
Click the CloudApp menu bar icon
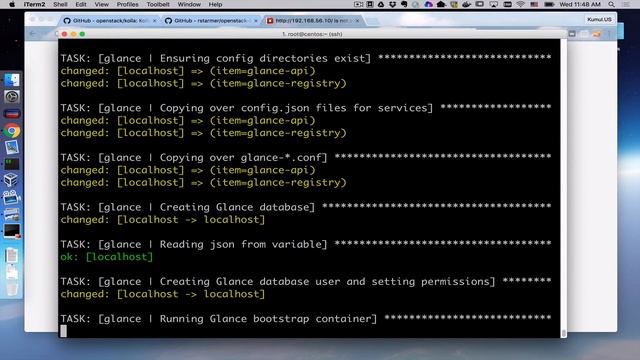pyautogui.click(x=428, y=4)
